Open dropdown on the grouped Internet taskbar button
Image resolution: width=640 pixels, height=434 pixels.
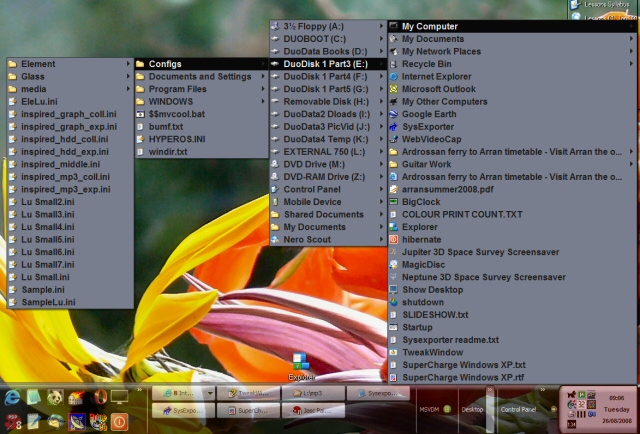pos(210,394)
